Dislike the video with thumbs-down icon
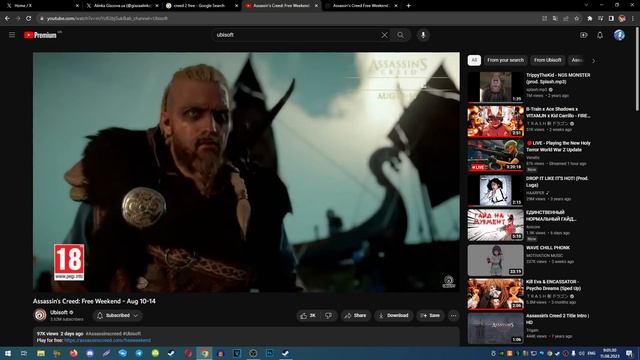640x360 pixels. [x=328, y=316]
